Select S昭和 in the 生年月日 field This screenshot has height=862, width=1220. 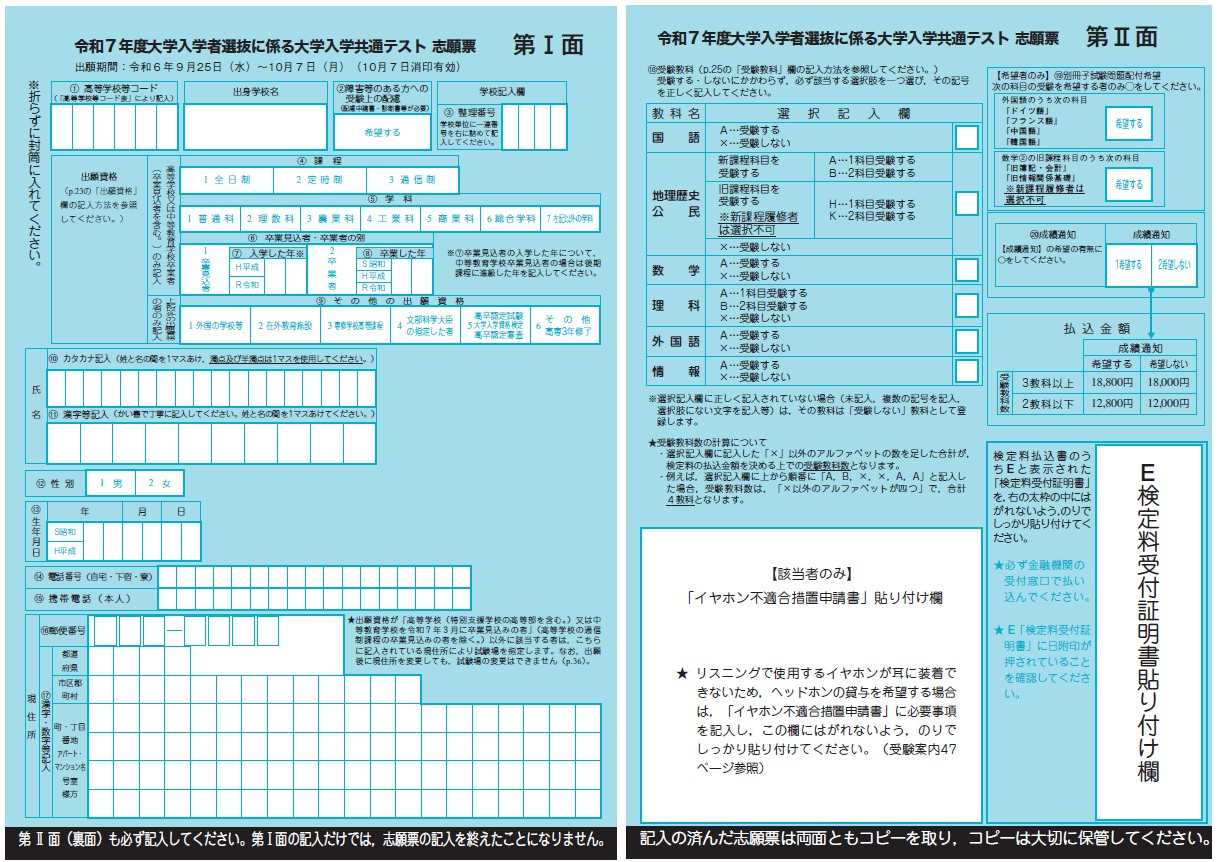point(65,531)
